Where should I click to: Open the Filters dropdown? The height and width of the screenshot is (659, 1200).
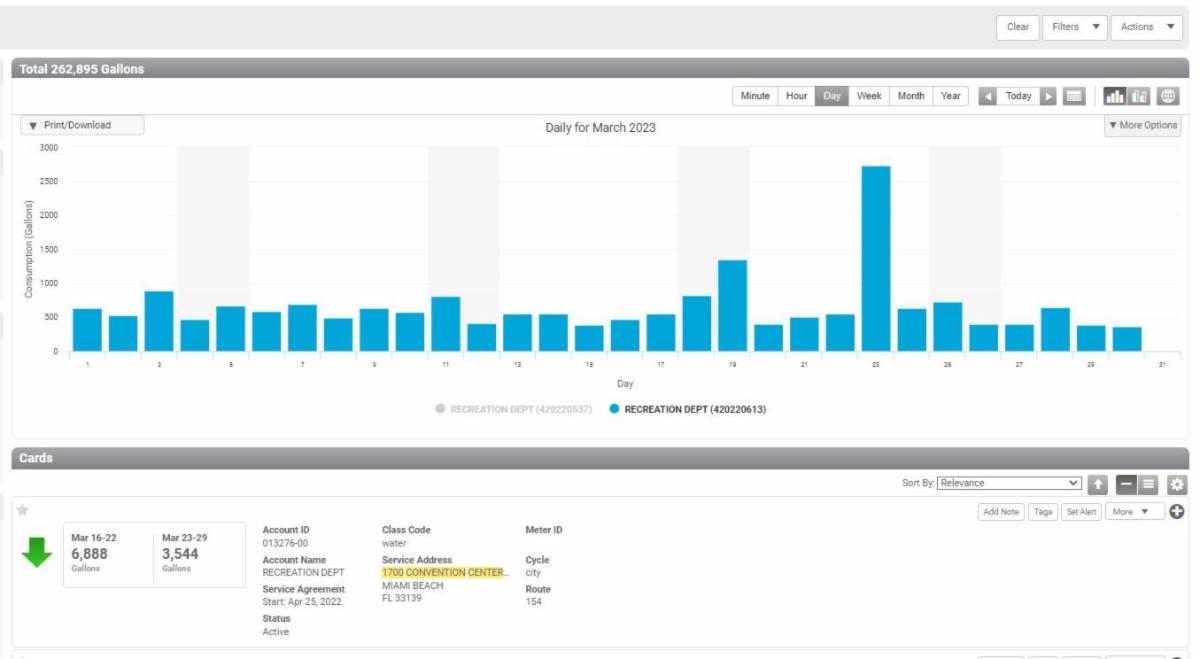(1075, 27)
